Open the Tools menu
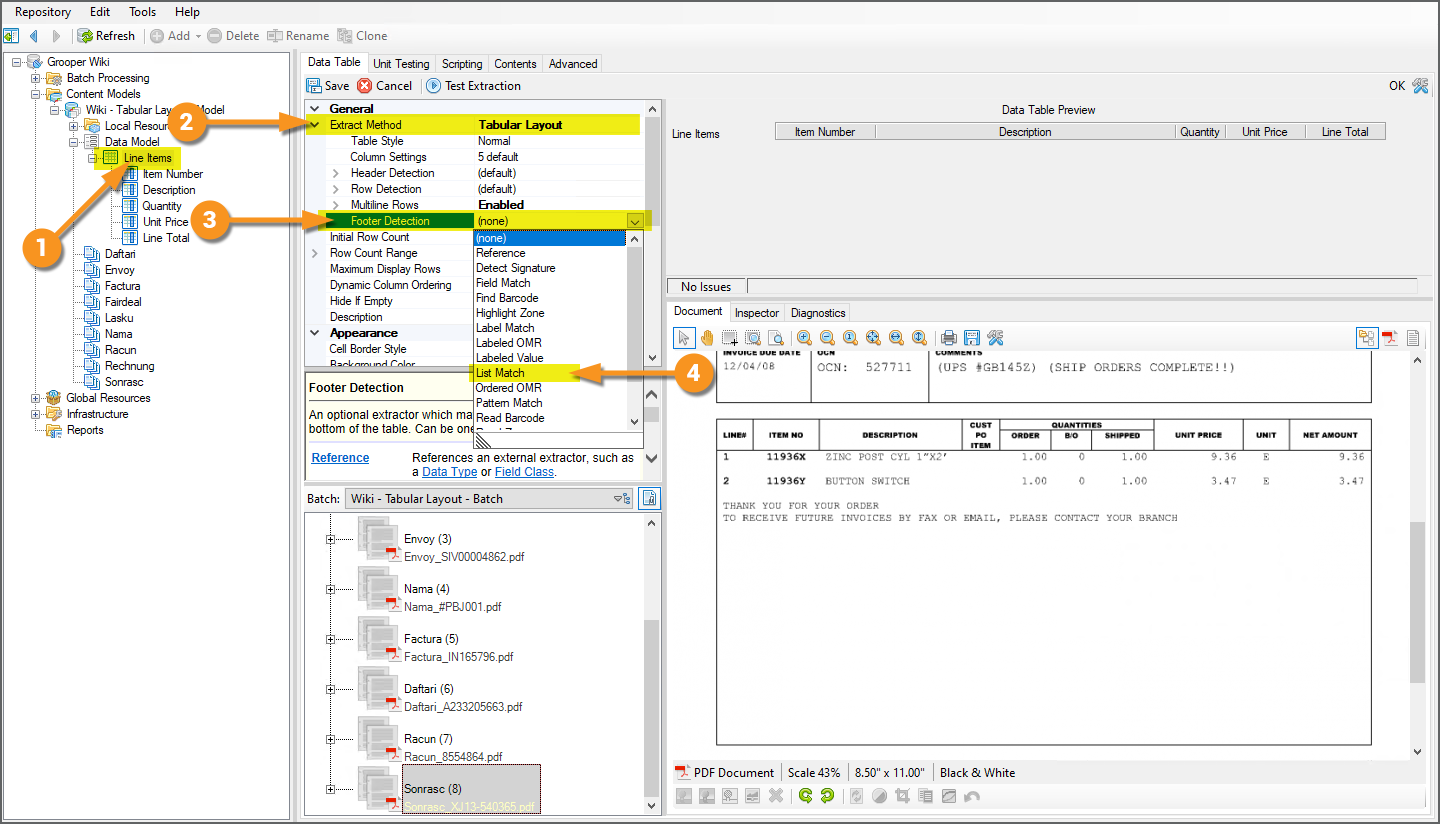 [142, 12]
